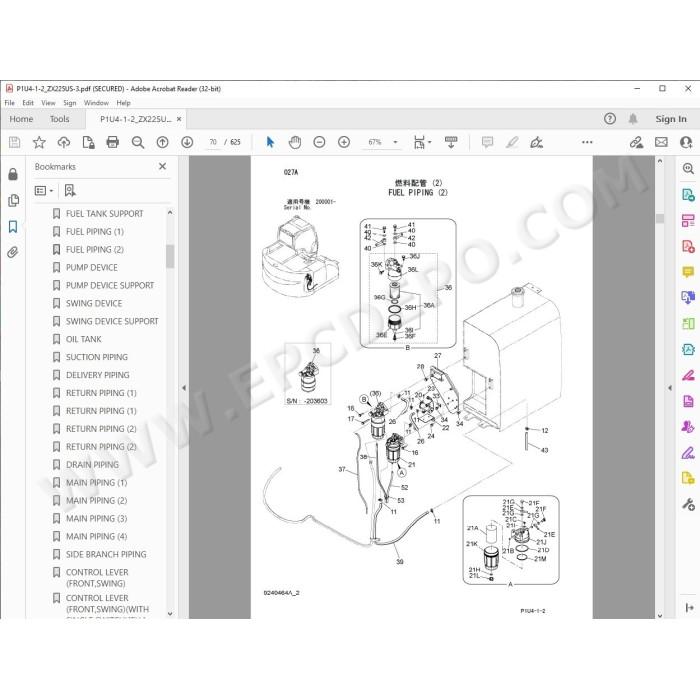Upload file to cloud icon
Image resolution: width=700 pixels, height=700 pixels.
coord(64,142)
